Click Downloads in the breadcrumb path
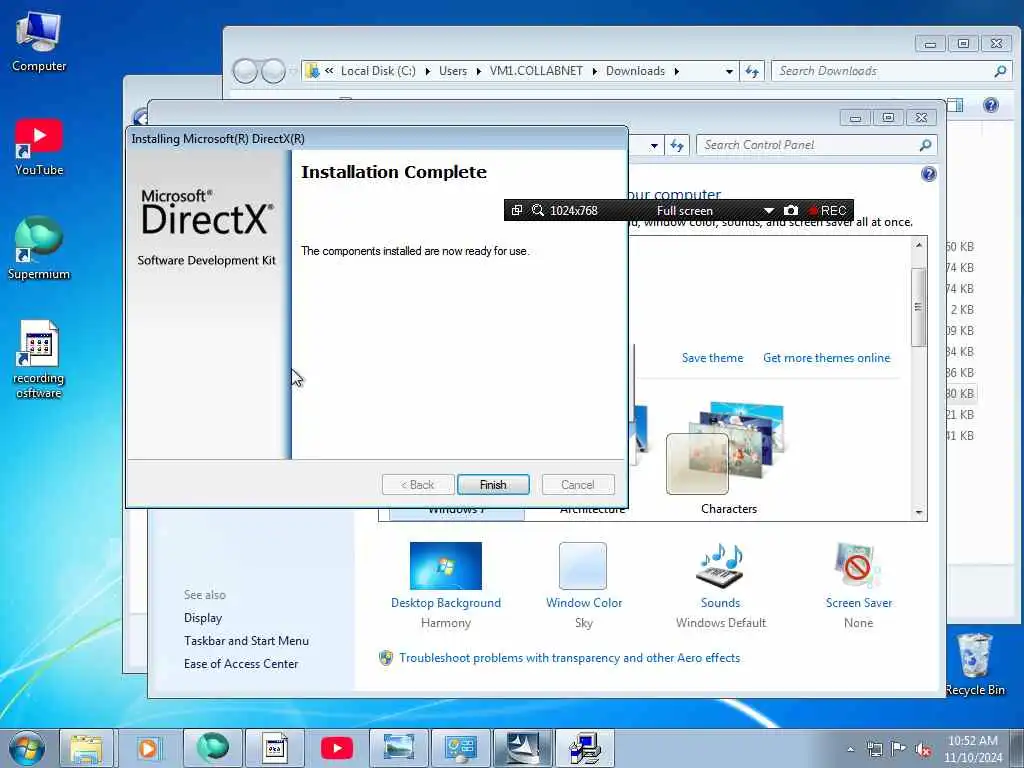This screenshot has width=1024, height=768. (635, 71)
